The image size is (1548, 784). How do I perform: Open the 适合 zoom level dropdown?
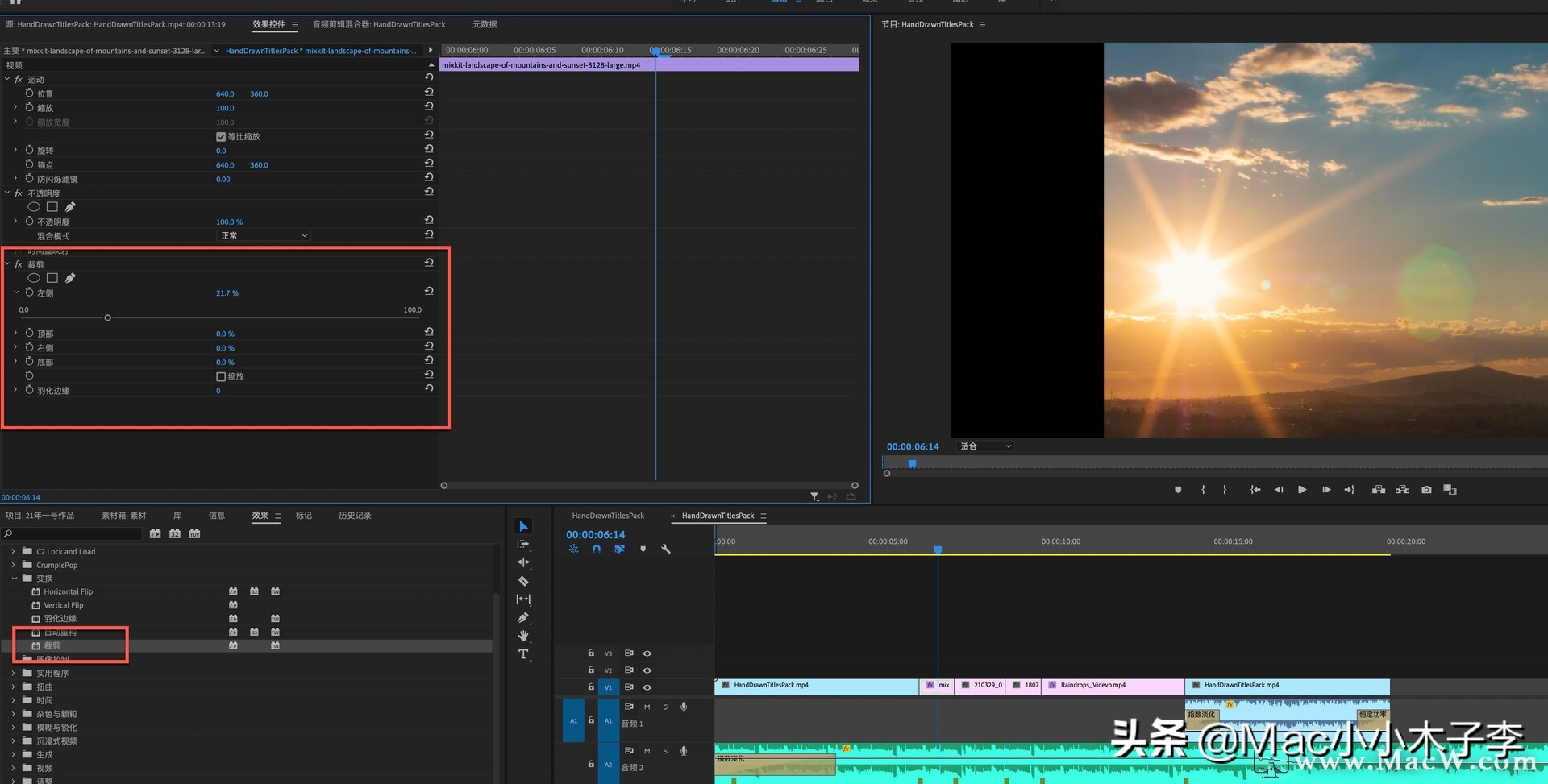pyautogui.click(x=984, y=446)
